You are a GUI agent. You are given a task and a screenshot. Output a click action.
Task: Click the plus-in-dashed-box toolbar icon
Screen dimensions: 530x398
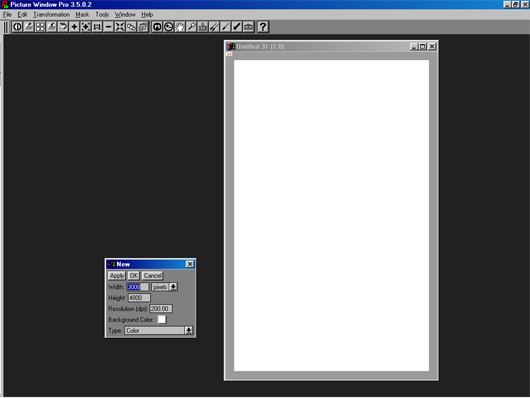pos(86,27)
